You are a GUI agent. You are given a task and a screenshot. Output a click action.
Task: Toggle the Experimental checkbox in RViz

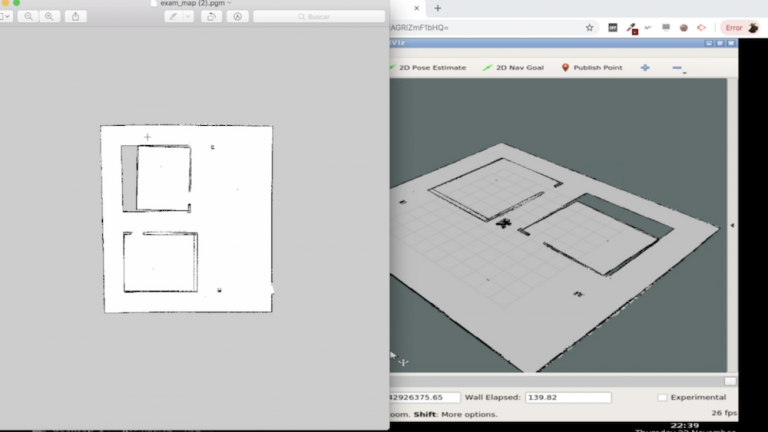point(662,397)
